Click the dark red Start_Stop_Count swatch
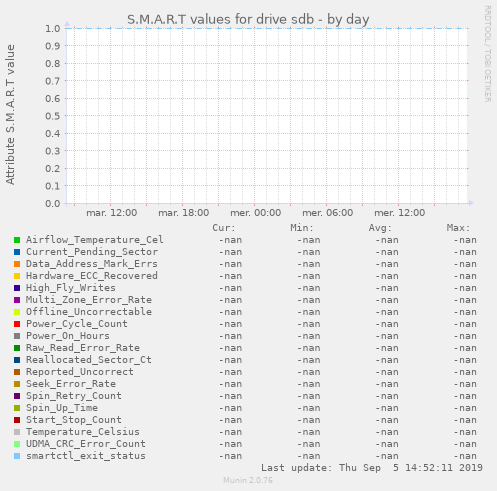This screenshot has height=491, width=497. coord(17,420)
